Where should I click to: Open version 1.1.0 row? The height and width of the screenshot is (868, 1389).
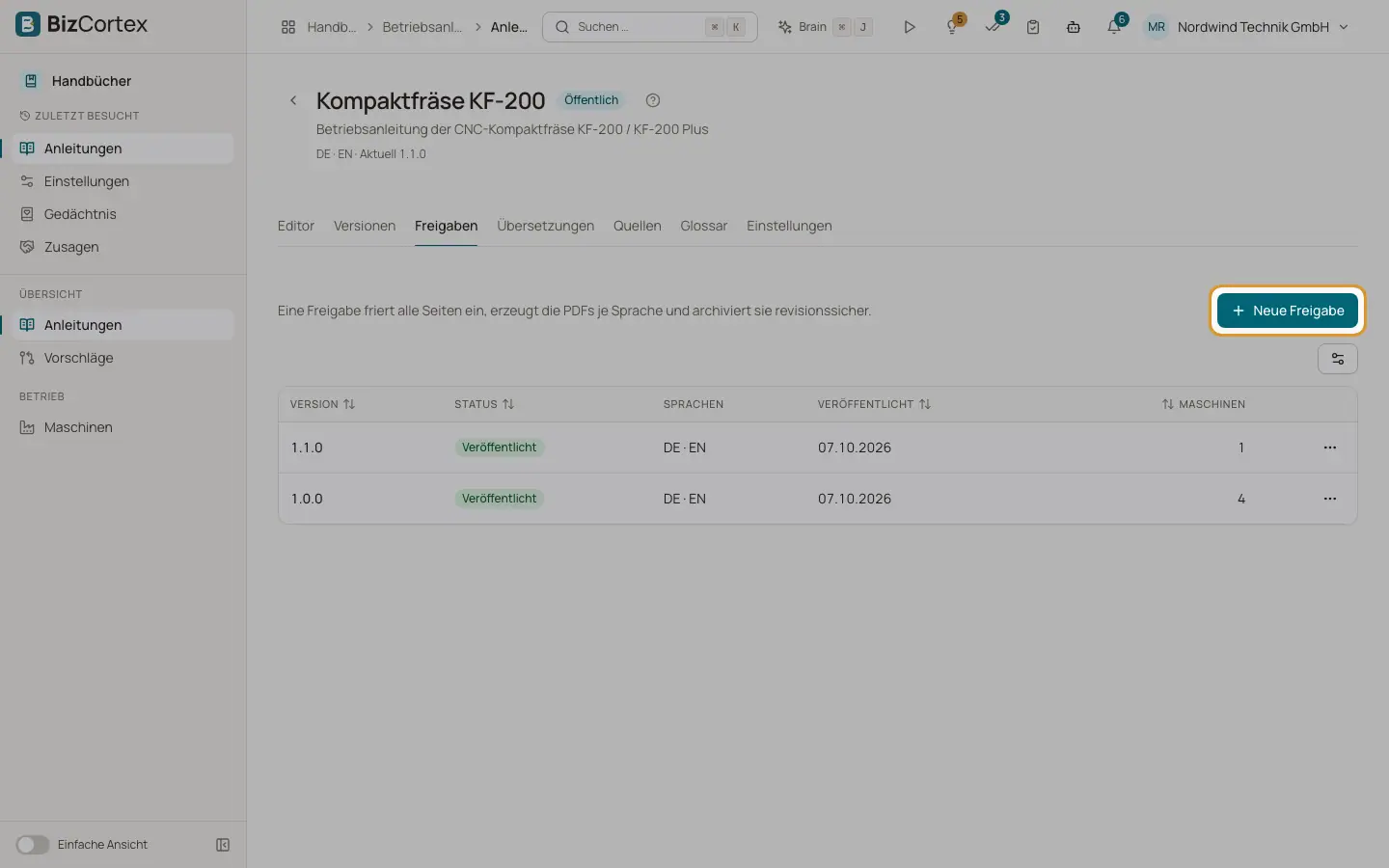(x=818, y=448)
